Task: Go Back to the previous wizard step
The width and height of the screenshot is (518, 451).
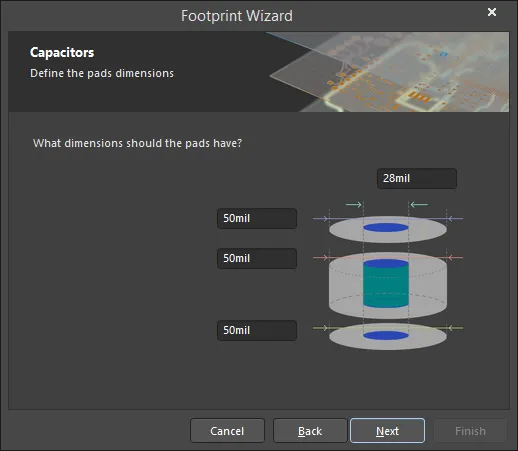Action: click(x=310, y=431)
